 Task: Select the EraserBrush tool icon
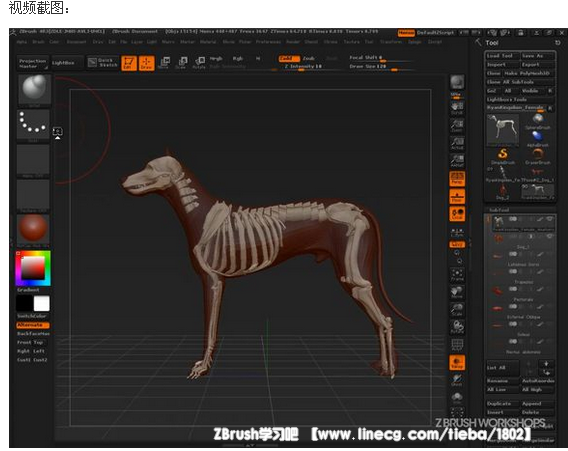[538, 156]
